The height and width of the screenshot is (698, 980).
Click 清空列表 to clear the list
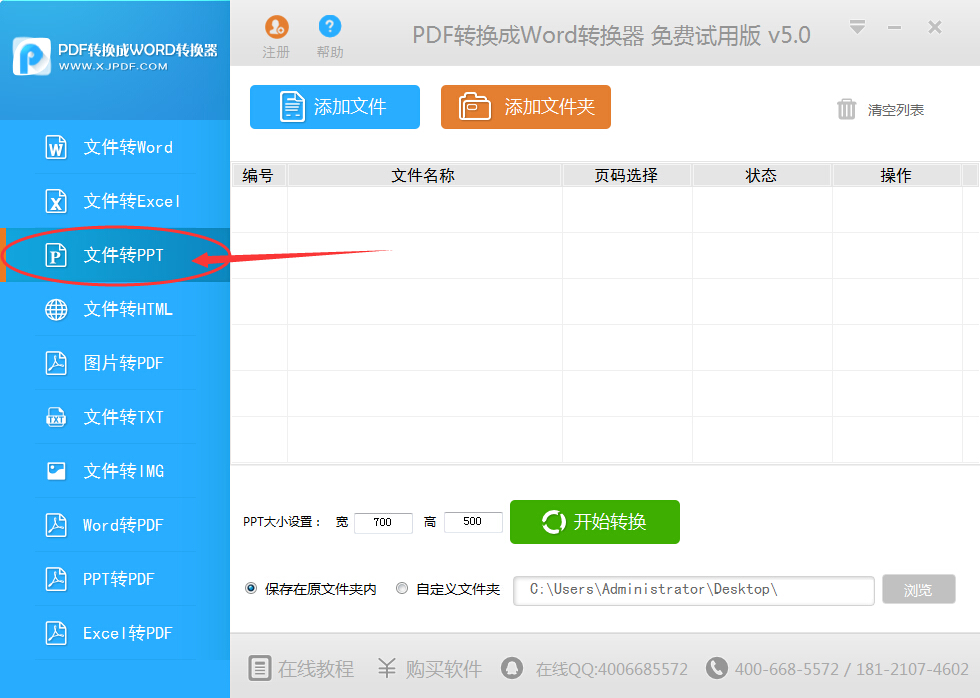click(x=896, y=110)
